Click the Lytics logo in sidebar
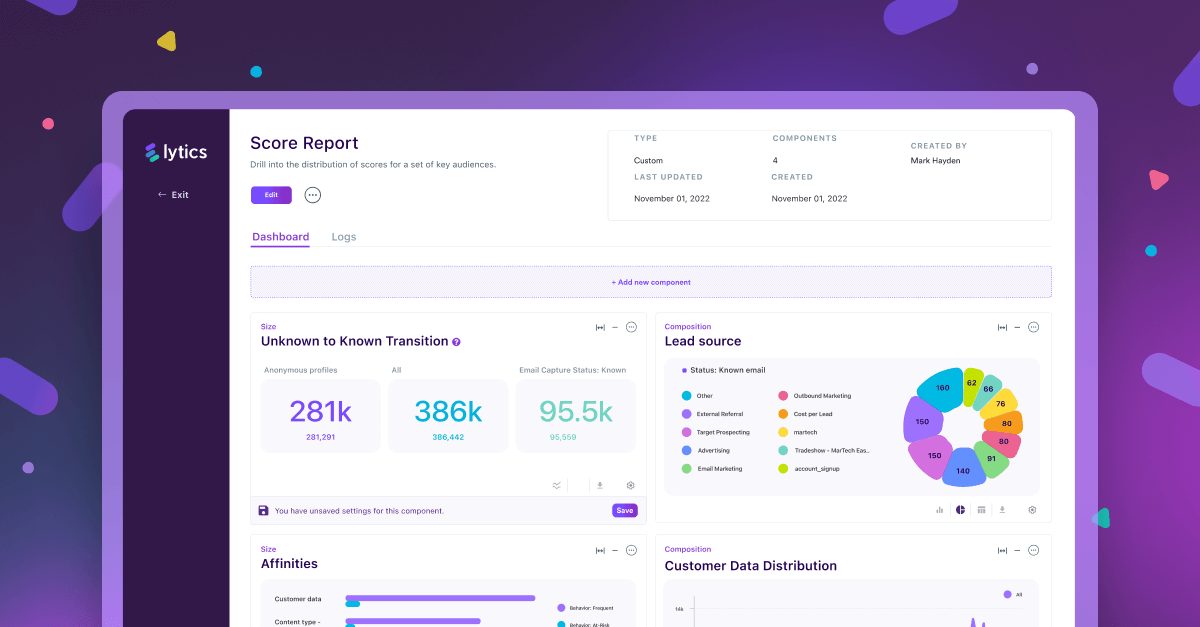Viewport: 1200px width, 627px height. 176,152
